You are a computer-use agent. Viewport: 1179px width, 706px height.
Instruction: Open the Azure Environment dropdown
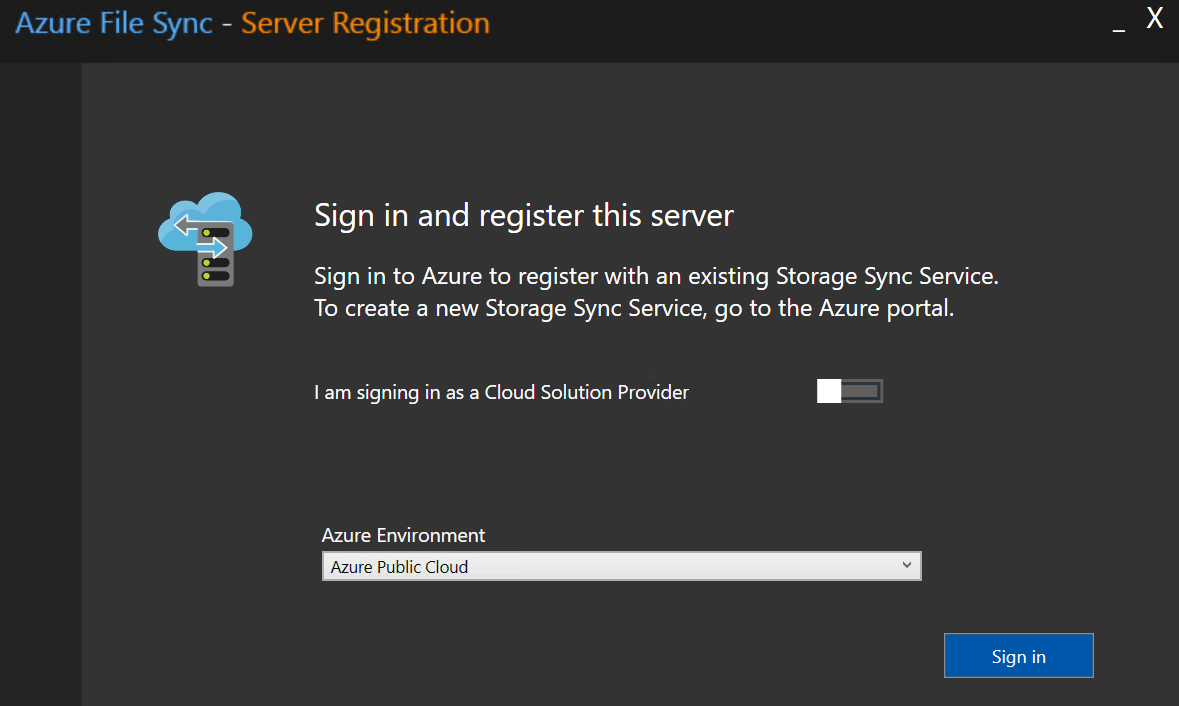[x=621, y=566]
